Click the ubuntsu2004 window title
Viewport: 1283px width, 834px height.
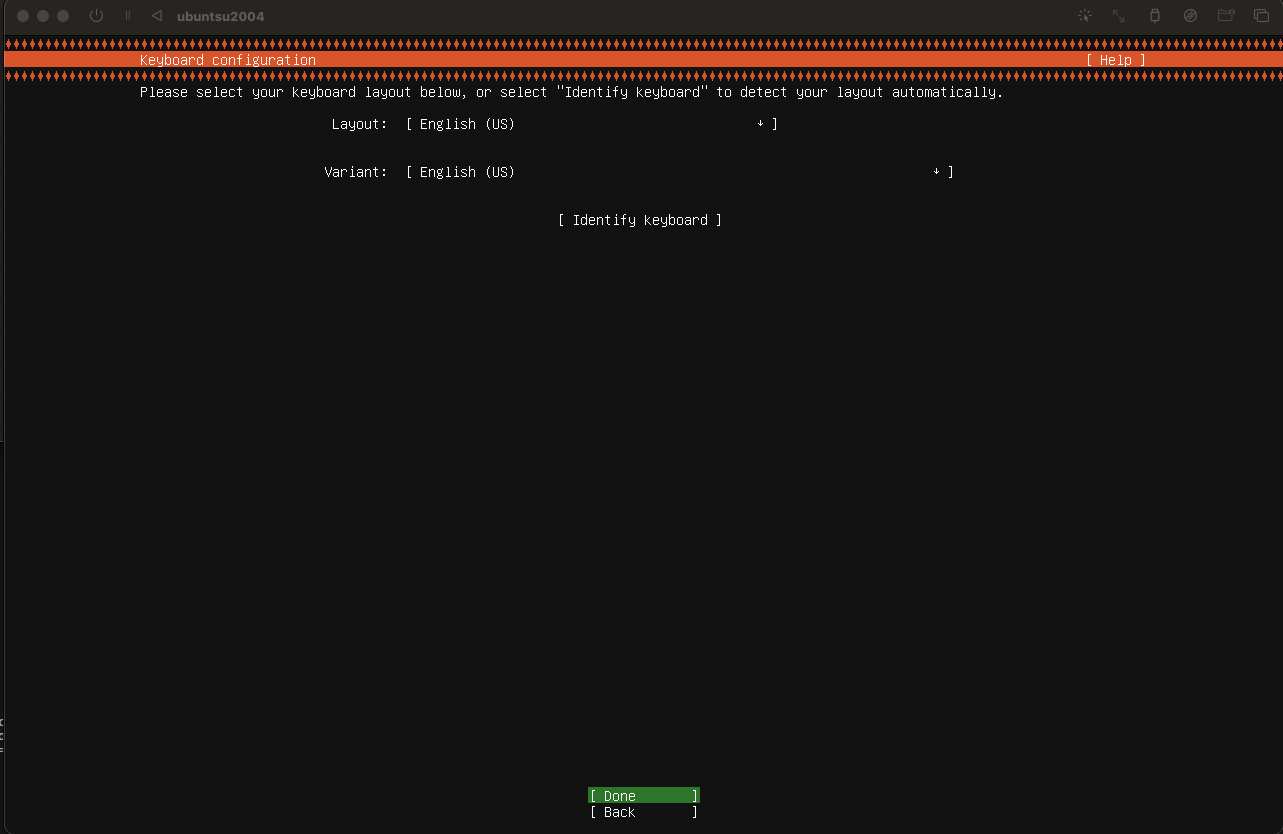220,16
